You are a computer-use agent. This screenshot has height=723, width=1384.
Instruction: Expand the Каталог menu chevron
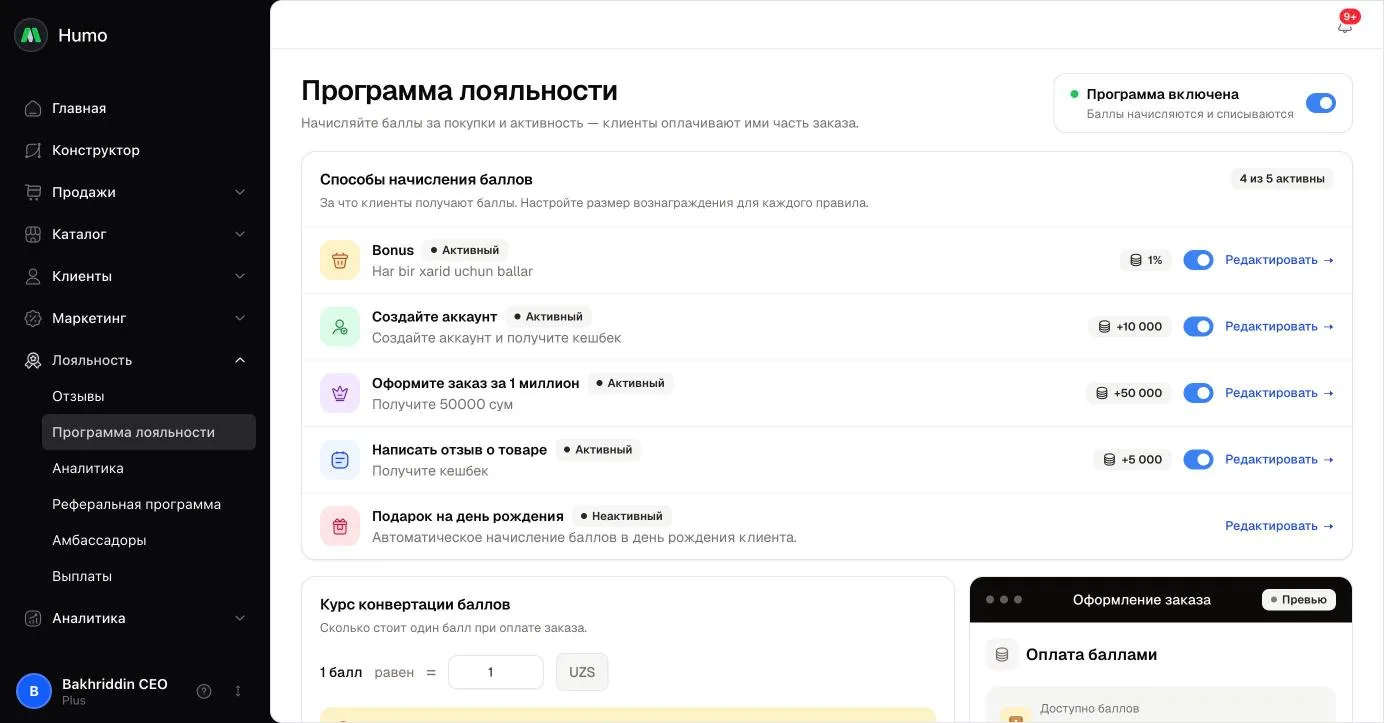tap(240, 234)
